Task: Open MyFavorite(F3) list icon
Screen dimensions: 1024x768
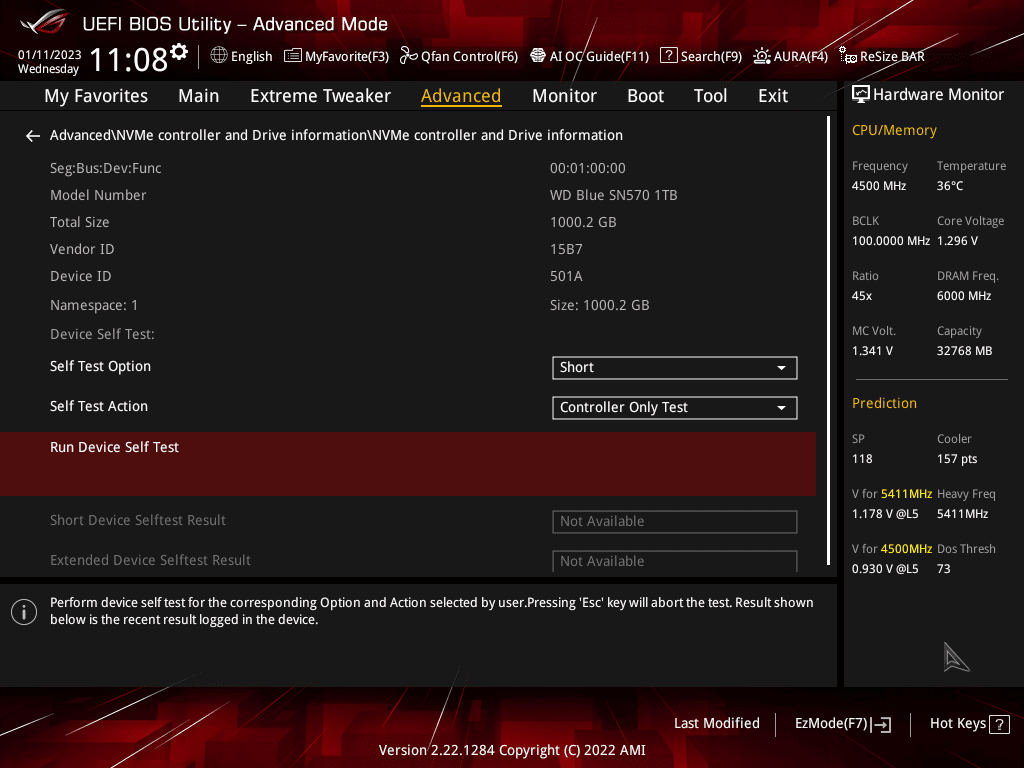Action: click(x=293, y=56)
